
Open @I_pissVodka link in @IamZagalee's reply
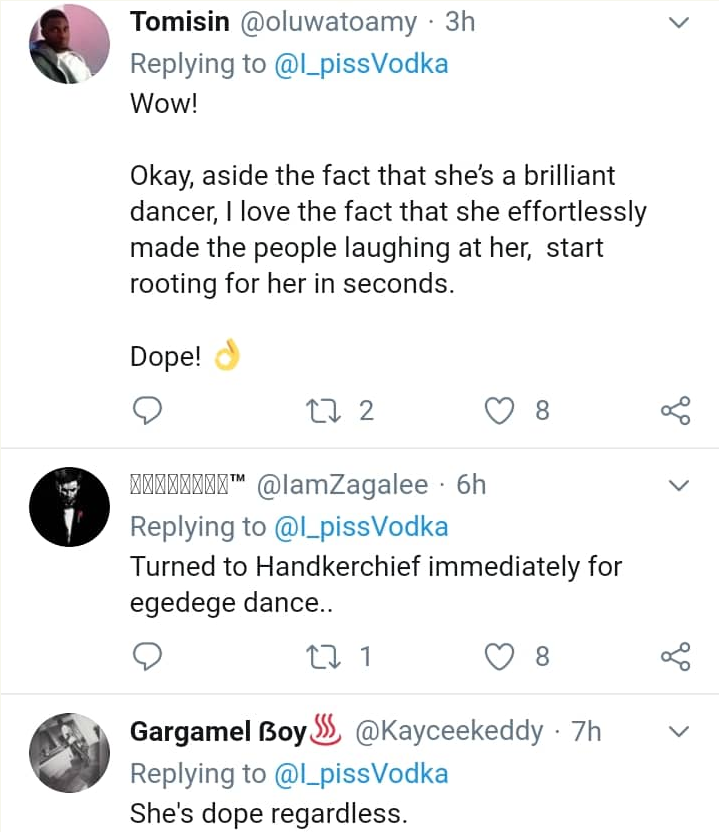364,527
